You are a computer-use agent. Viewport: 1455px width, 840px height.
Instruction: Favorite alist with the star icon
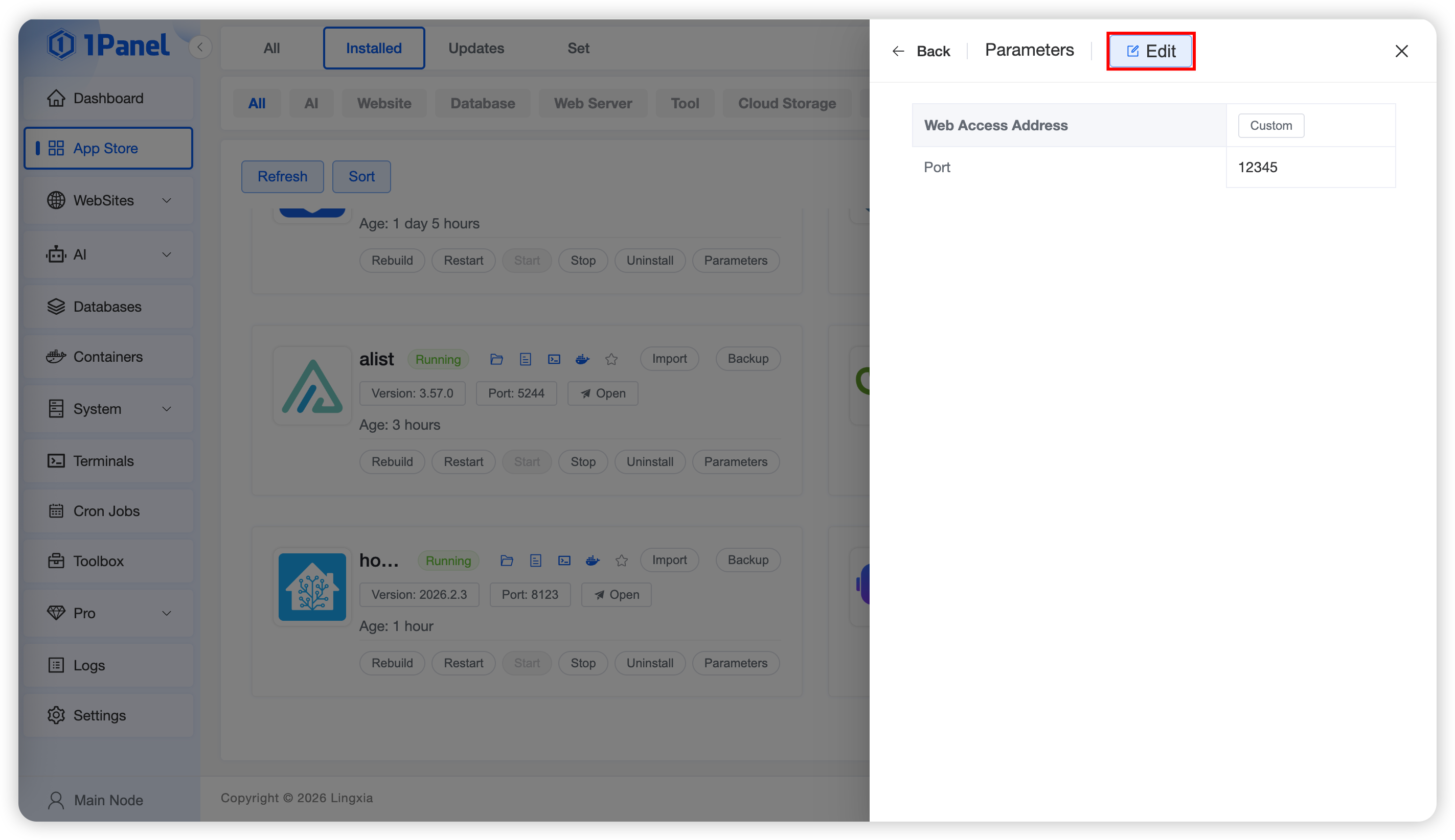611,359
